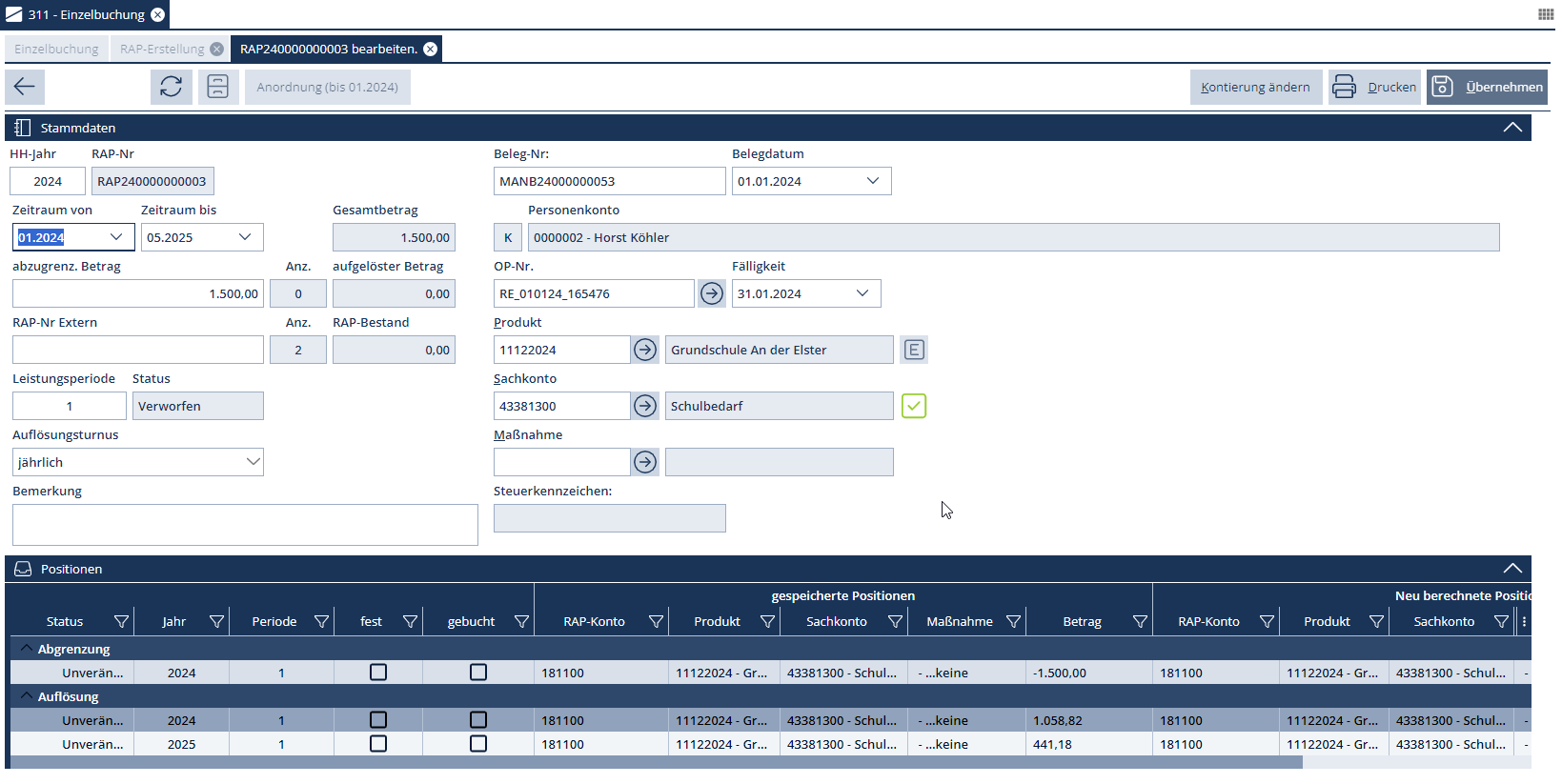Toggle fest checkbox in Auflösung 2024 row

pos(378,720)
